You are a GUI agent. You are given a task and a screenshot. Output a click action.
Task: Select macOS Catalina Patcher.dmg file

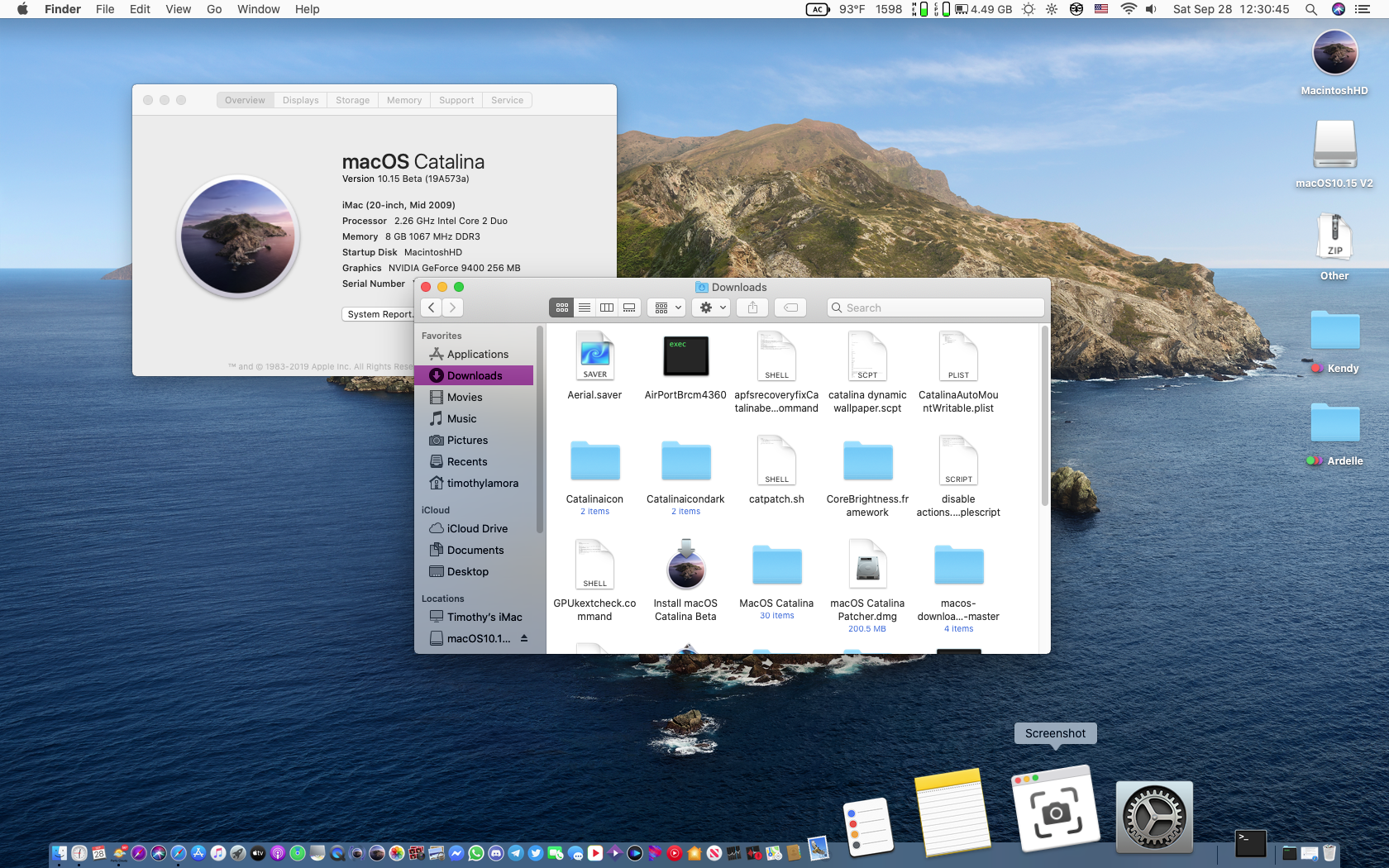[867, 565]
